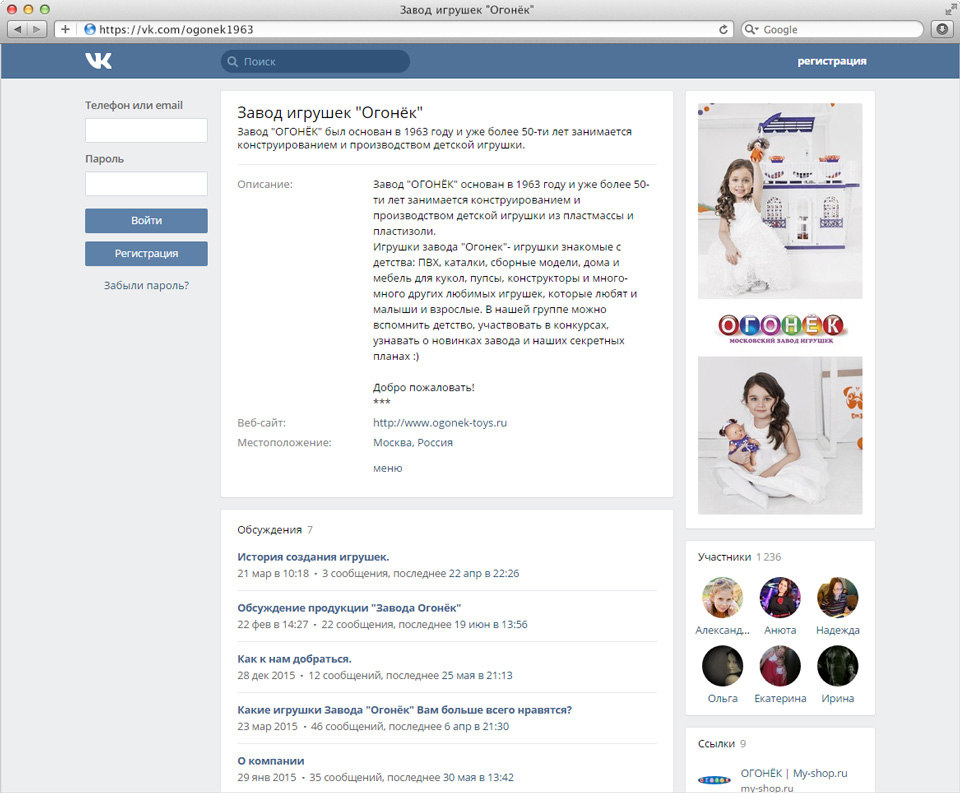The height and width of the screenshot is (793, 960).
Task: Focus the Поиск search field
Action: [315, 61]
